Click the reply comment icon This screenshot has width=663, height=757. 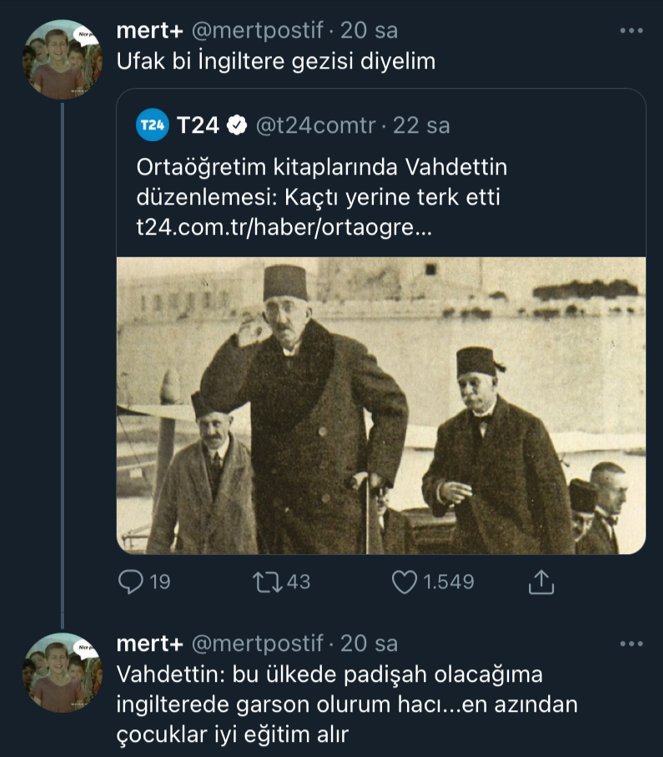pos(131,582)
